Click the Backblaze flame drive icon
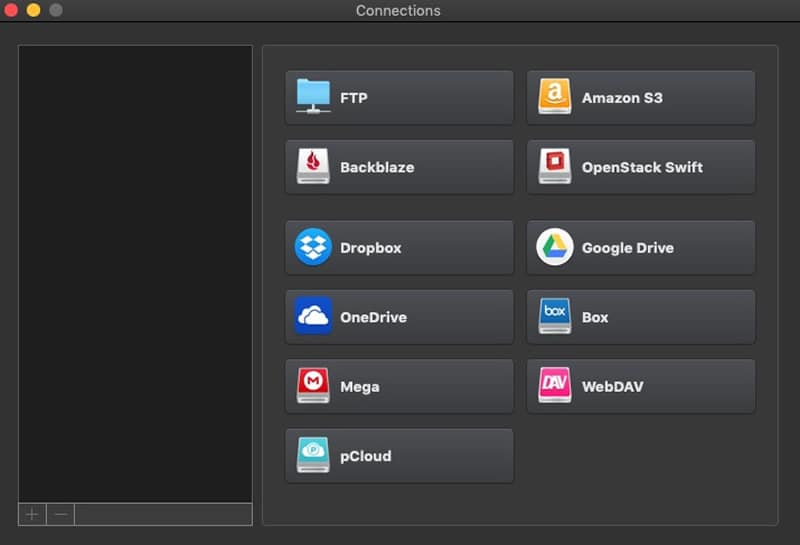Screen dimensions: 800x545 313,166
